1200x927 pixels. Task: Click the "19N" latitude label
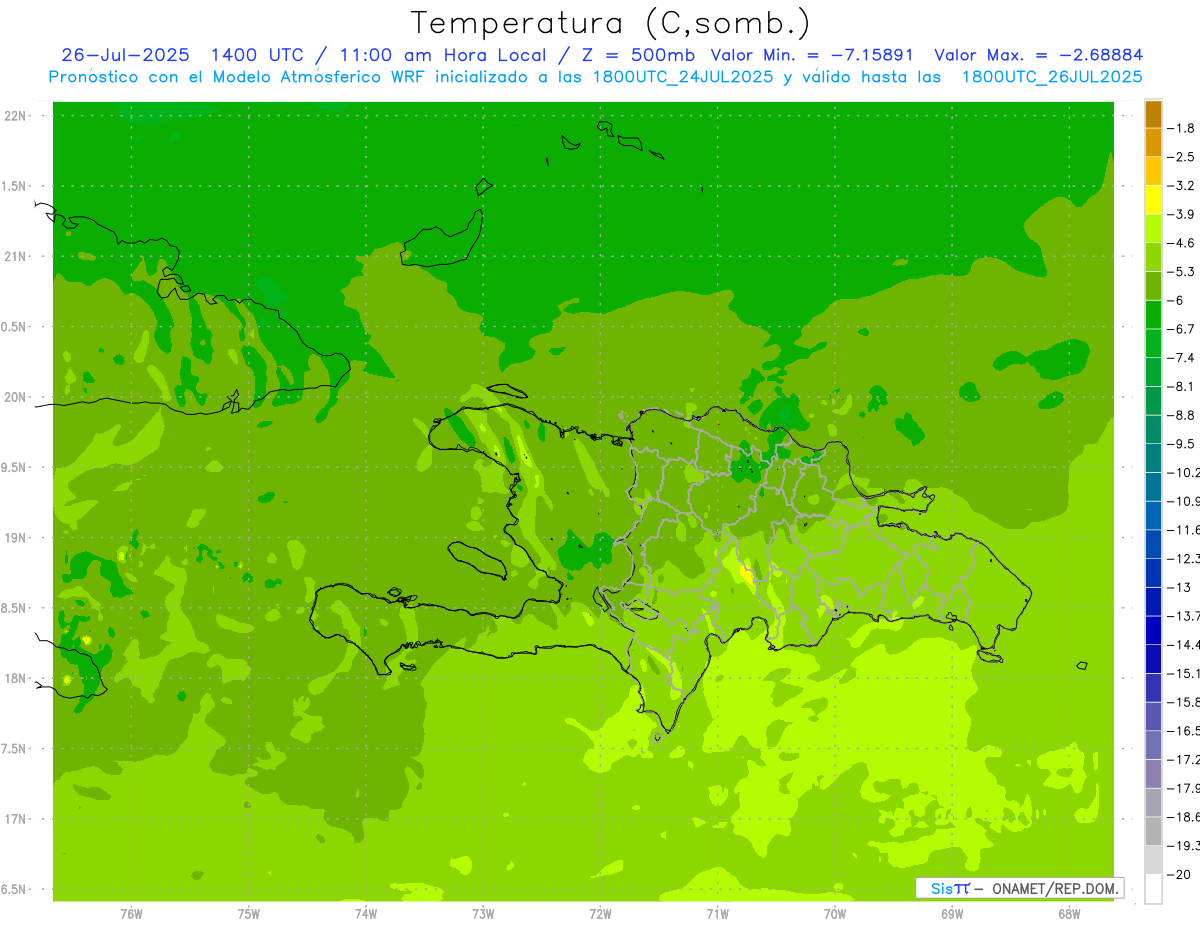click(17, 538)
